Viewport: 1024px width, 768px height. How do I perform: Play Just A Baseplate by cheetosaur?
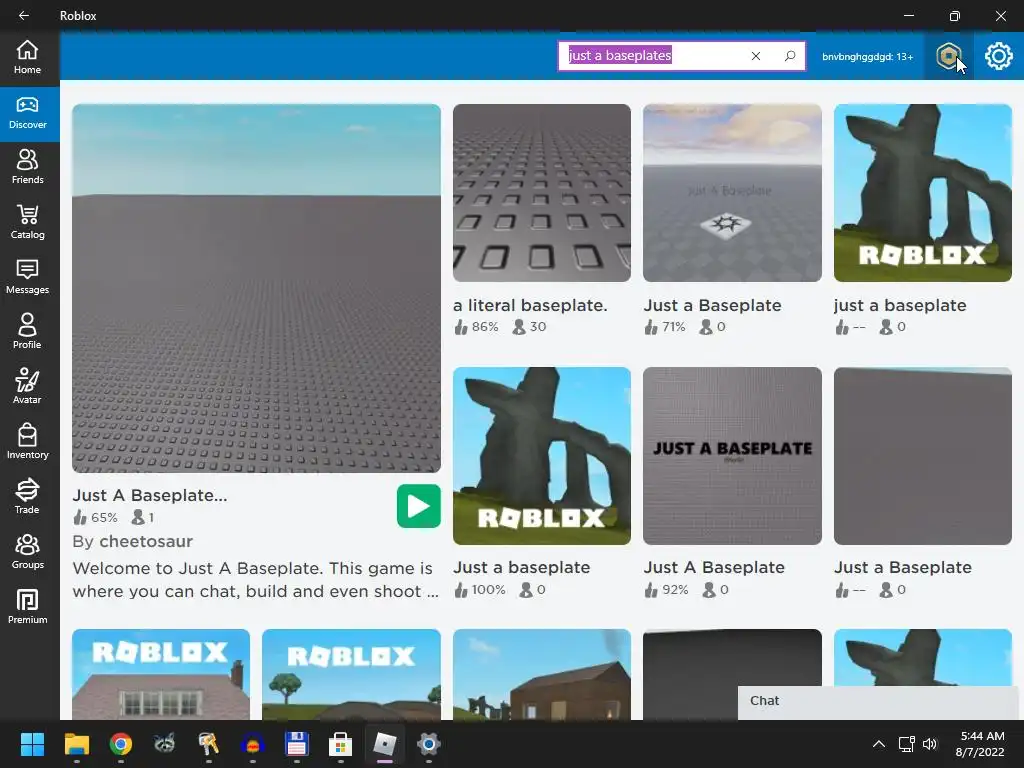coord(419,506)
